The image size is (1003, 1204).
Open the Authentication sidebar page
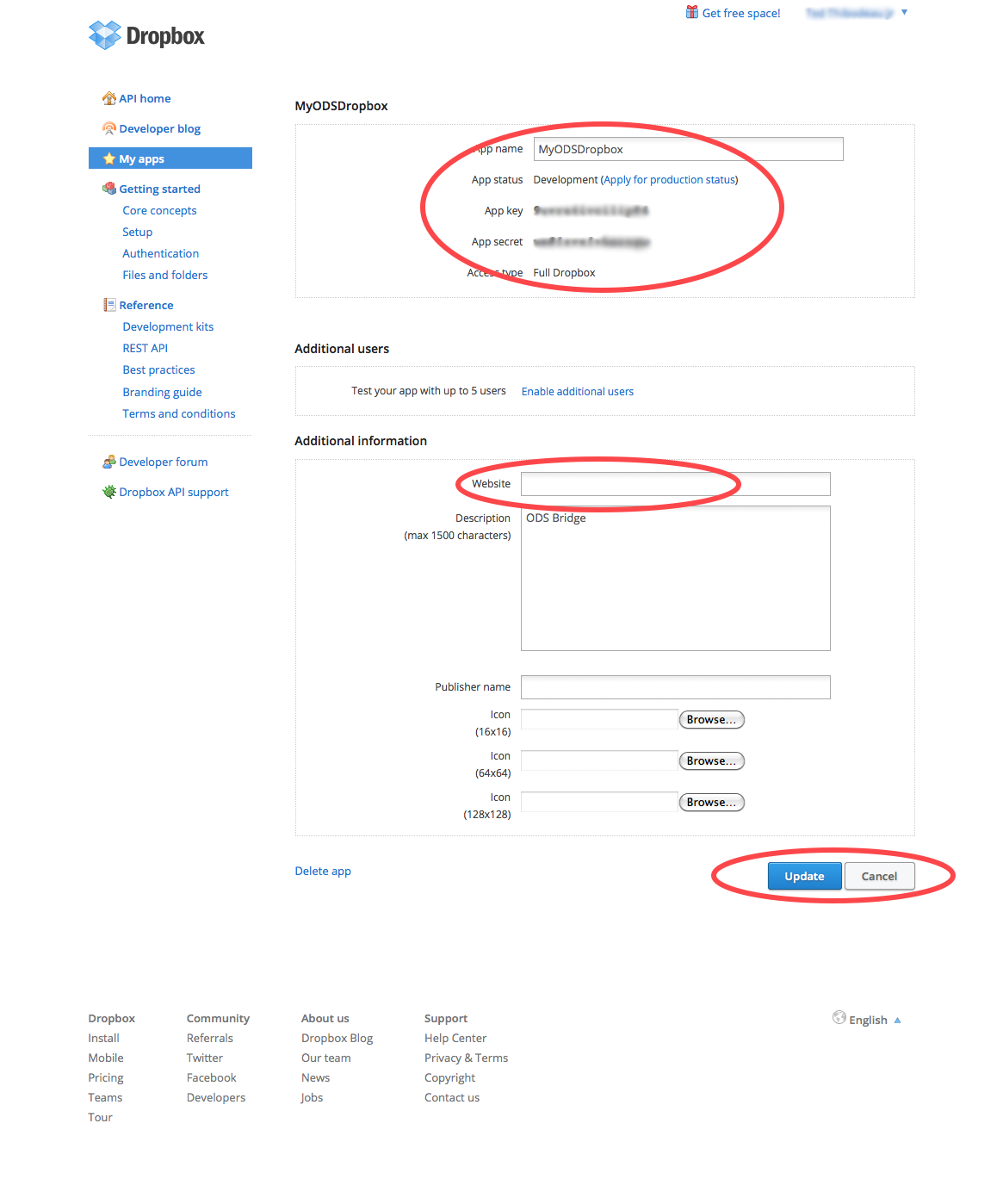(x=160, y=253)
